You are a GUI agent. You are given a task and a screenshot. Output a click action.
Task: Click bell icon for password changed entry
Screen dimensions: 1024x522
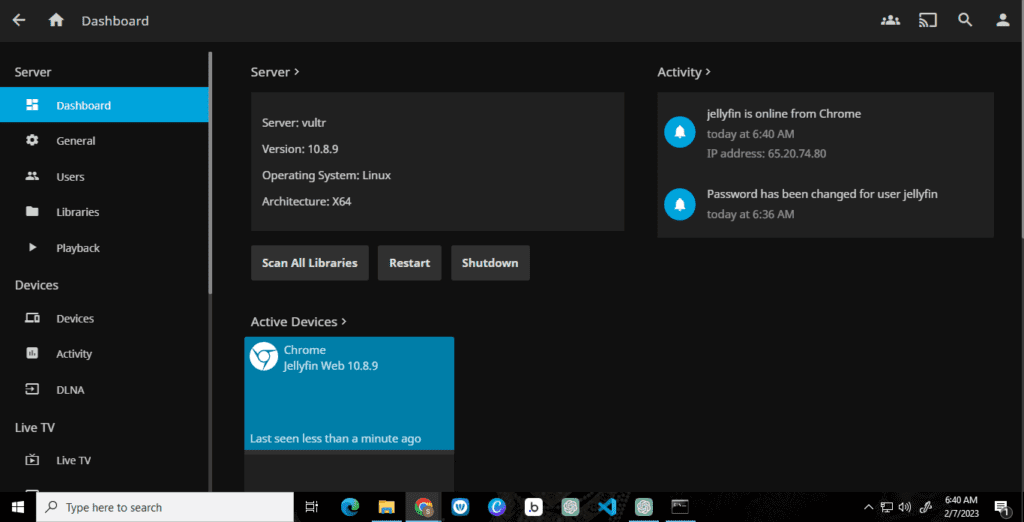pyautogui.click(x=680, y=204)
